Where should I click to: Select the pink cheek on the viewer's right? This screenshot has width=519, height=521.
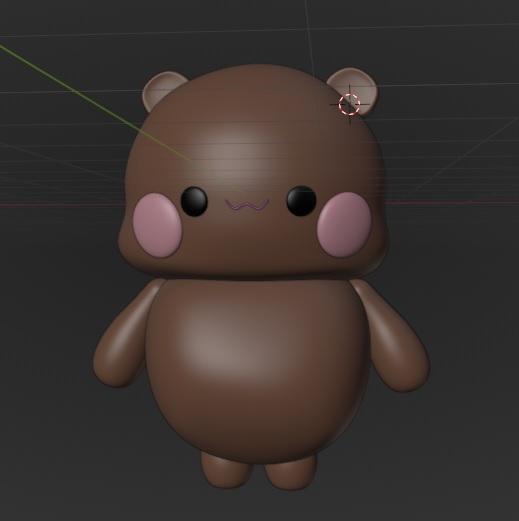345,224
